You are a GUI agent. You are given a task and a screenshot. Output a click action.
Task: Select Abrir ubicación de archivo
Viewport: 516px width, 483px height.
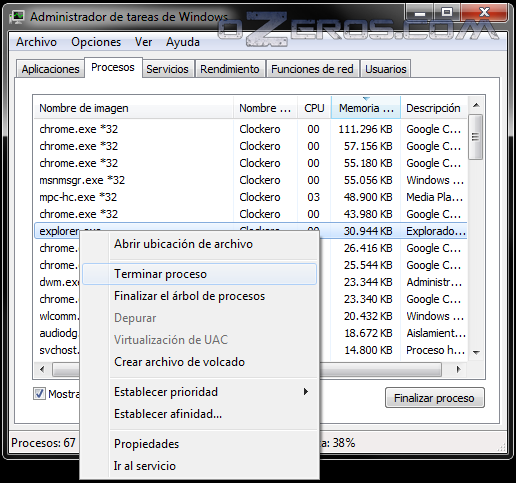point(199,244)
